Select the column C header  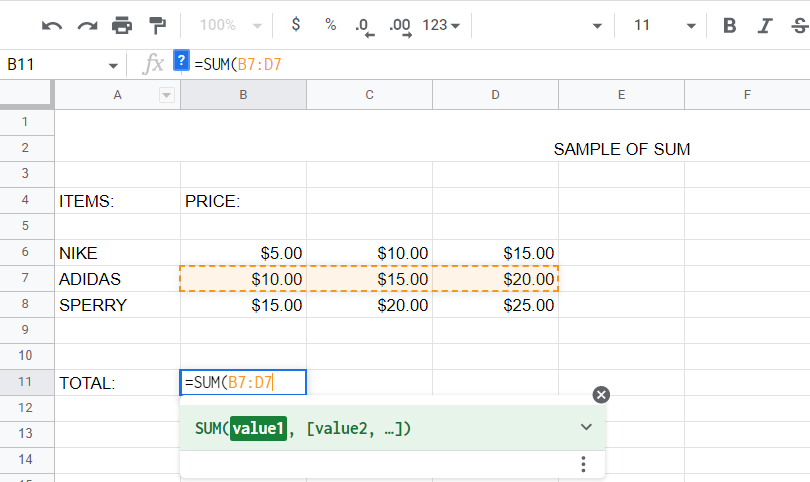[369, 95]
